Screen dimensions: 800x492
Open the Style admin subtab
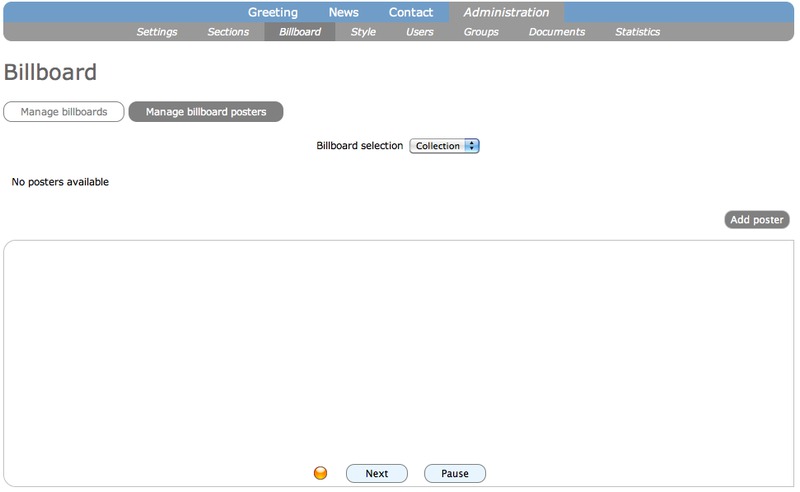(x=363, y=32)
